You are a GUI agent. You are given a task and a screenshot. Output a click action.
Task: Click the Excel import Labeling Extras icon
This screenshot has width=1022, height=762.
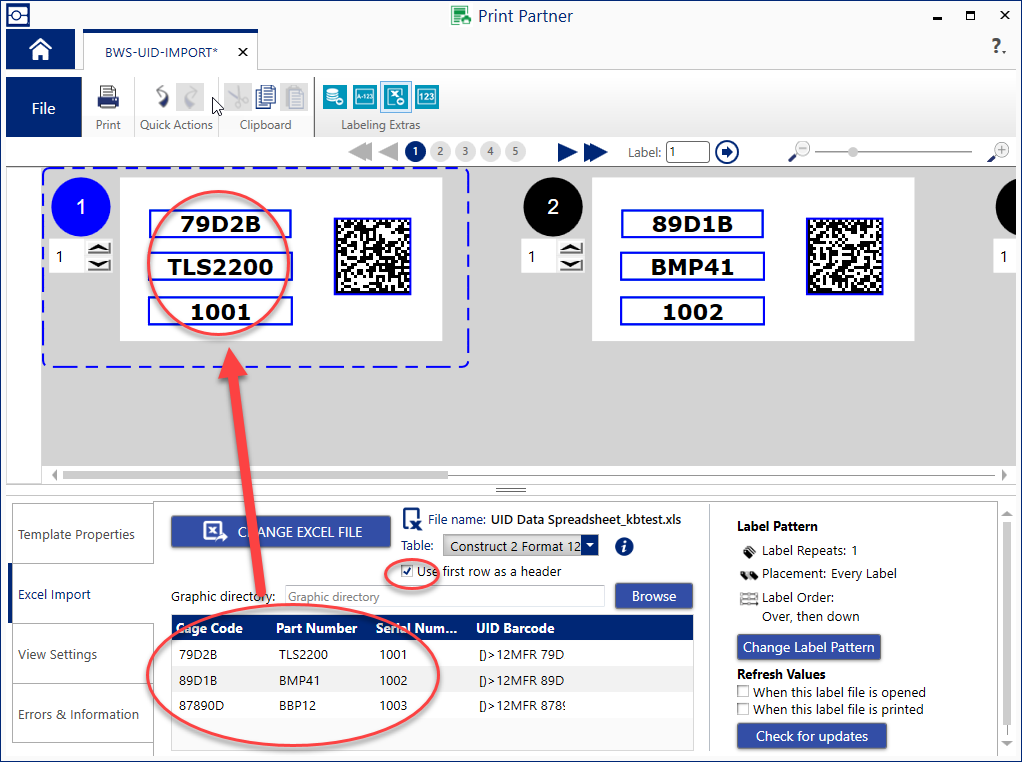[x=396, y=96]
